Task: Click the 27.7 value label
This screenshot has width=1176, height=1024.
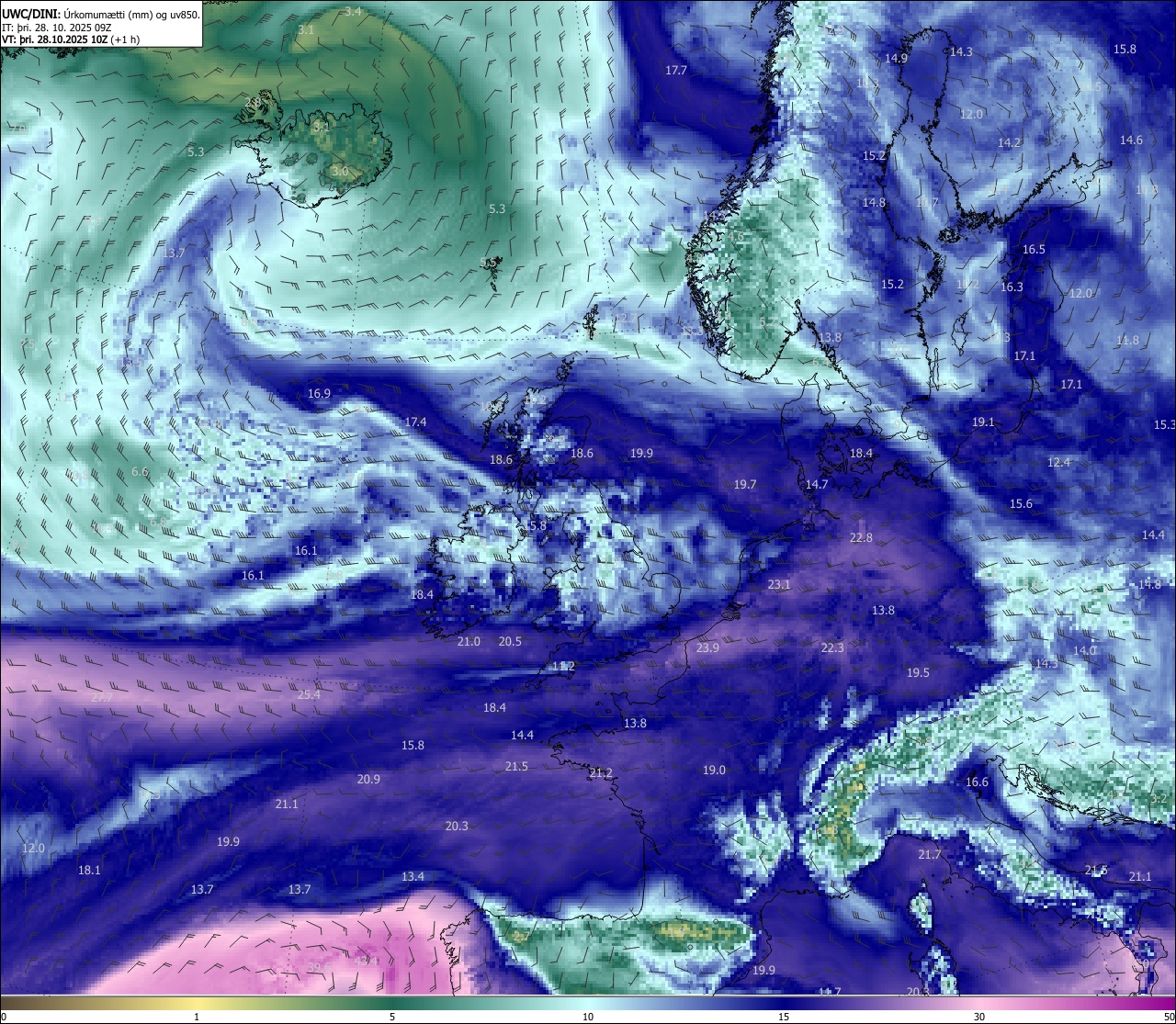Action: pyautogui.click(x=102, y=698)
